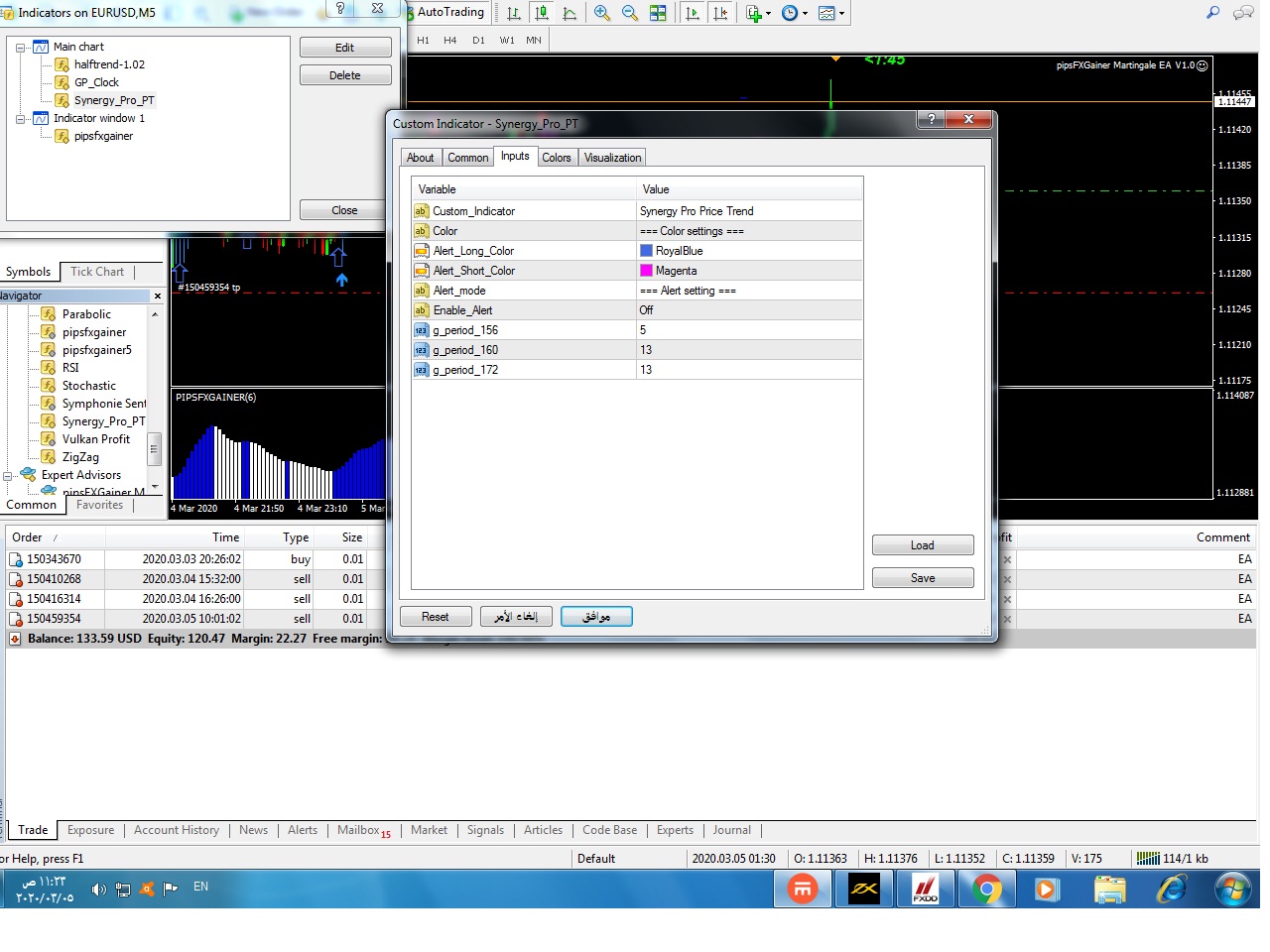Viewport: 1270px width, 952px height.
Task: Click the GP_Clock indicator icon
Action: click(x=62, y=82)
